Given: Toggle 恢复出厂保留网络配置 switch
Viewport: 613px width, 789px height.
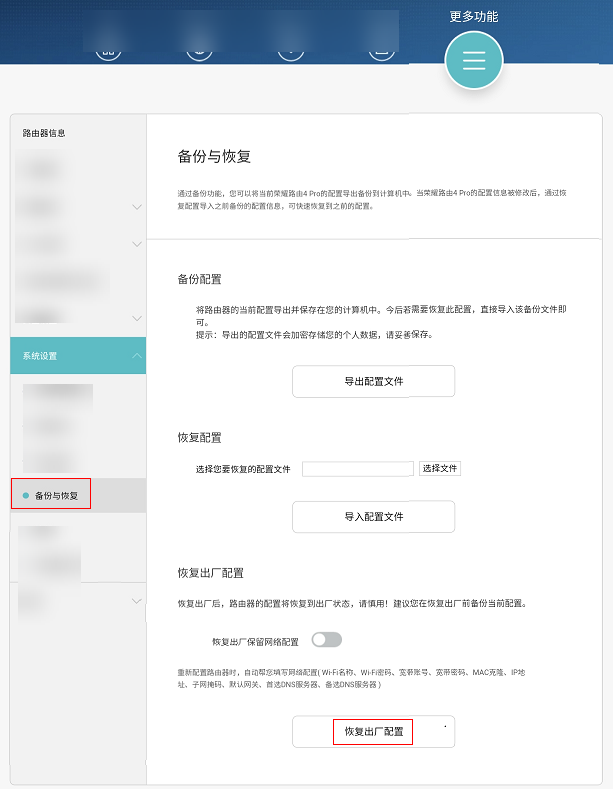Looking at the screenshot, I should (326, 640).
